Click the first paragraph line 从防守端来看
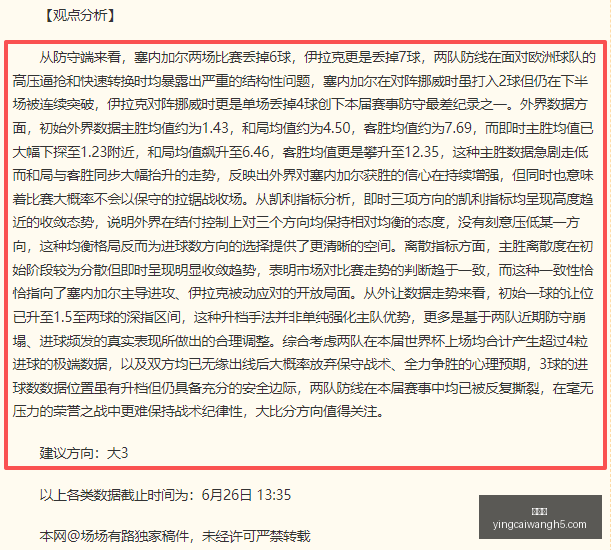This screenshot has height=550, width=613. tap(317, 57)
